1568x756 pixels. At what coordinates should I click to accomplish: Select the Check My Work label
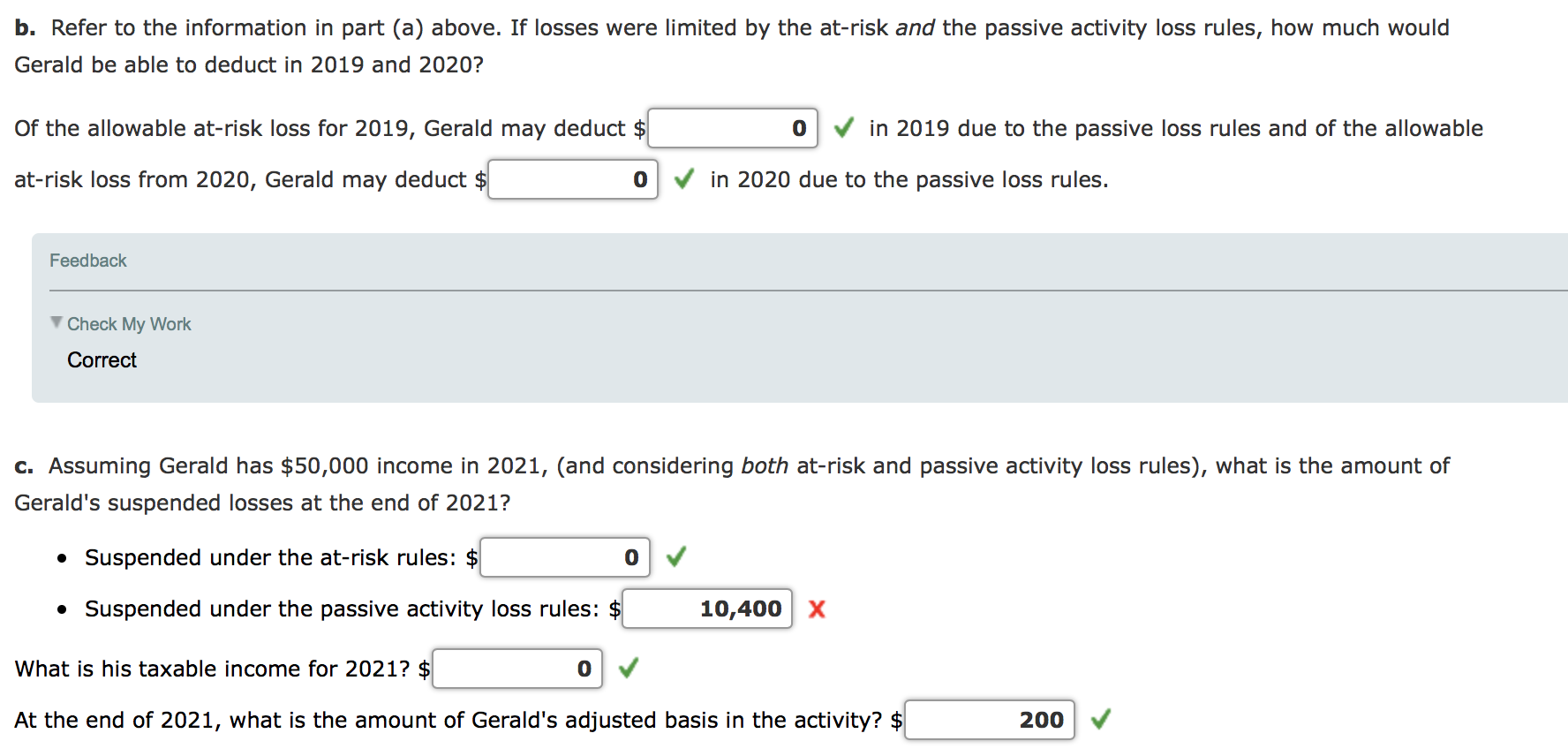point(129,323)
